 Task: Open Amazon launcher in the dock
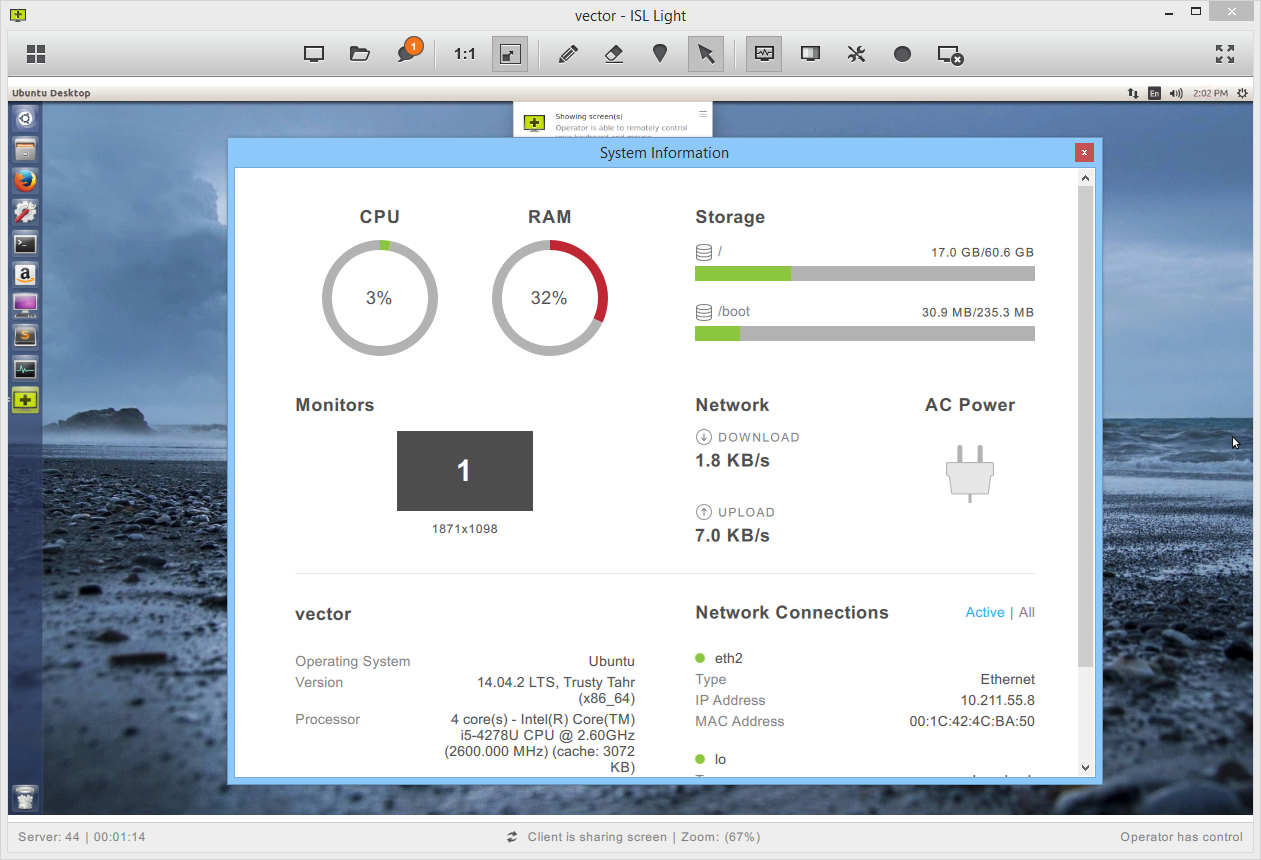pos(26,274)
